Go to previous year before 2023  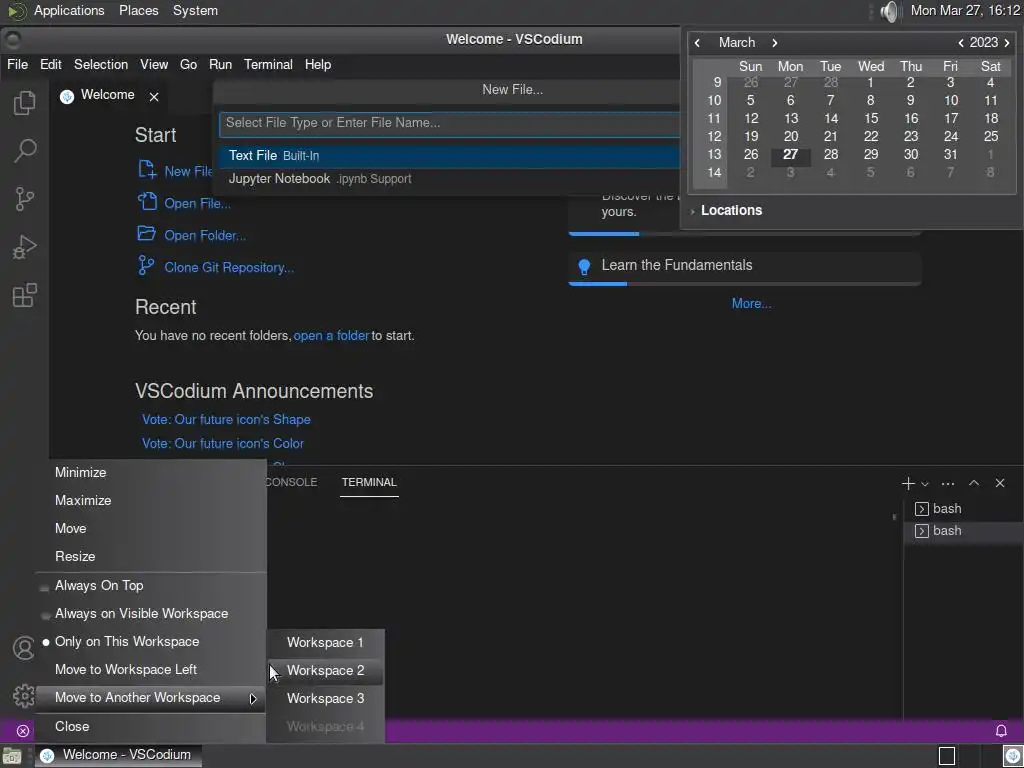(x=961, y=42)
